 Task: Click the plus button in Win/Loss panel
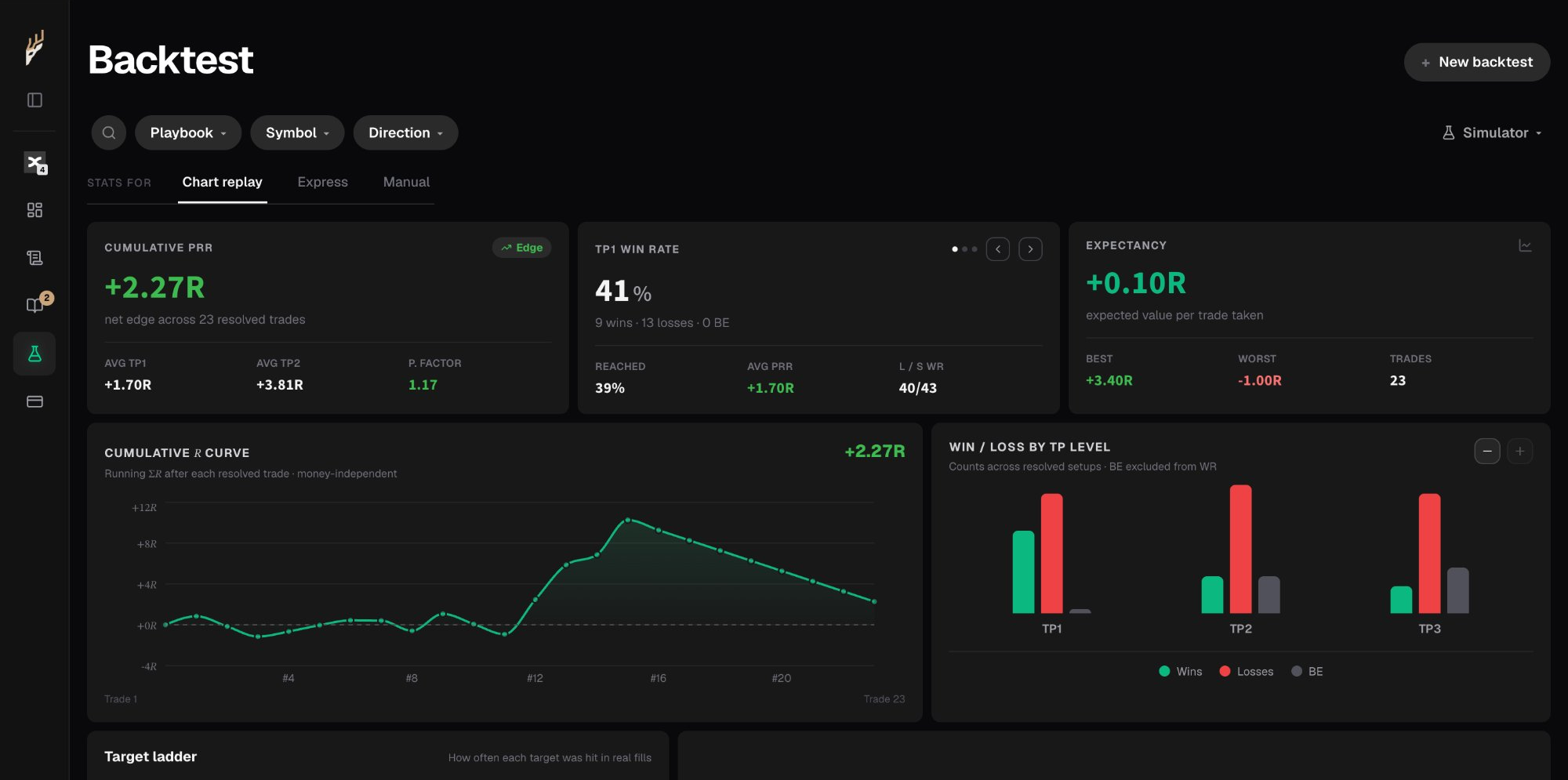pyautogui.click(x=1520, y=452)
